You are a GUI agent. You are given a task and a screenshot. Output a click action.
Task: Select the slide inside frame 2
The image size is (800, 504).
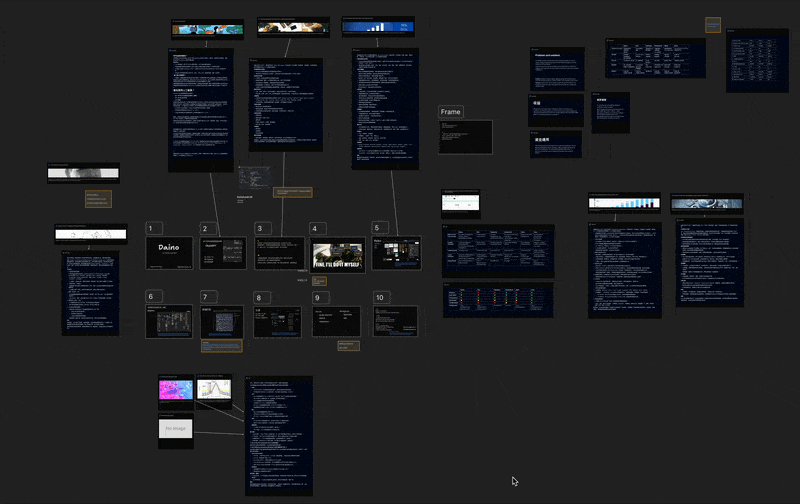tap(223, 253)
